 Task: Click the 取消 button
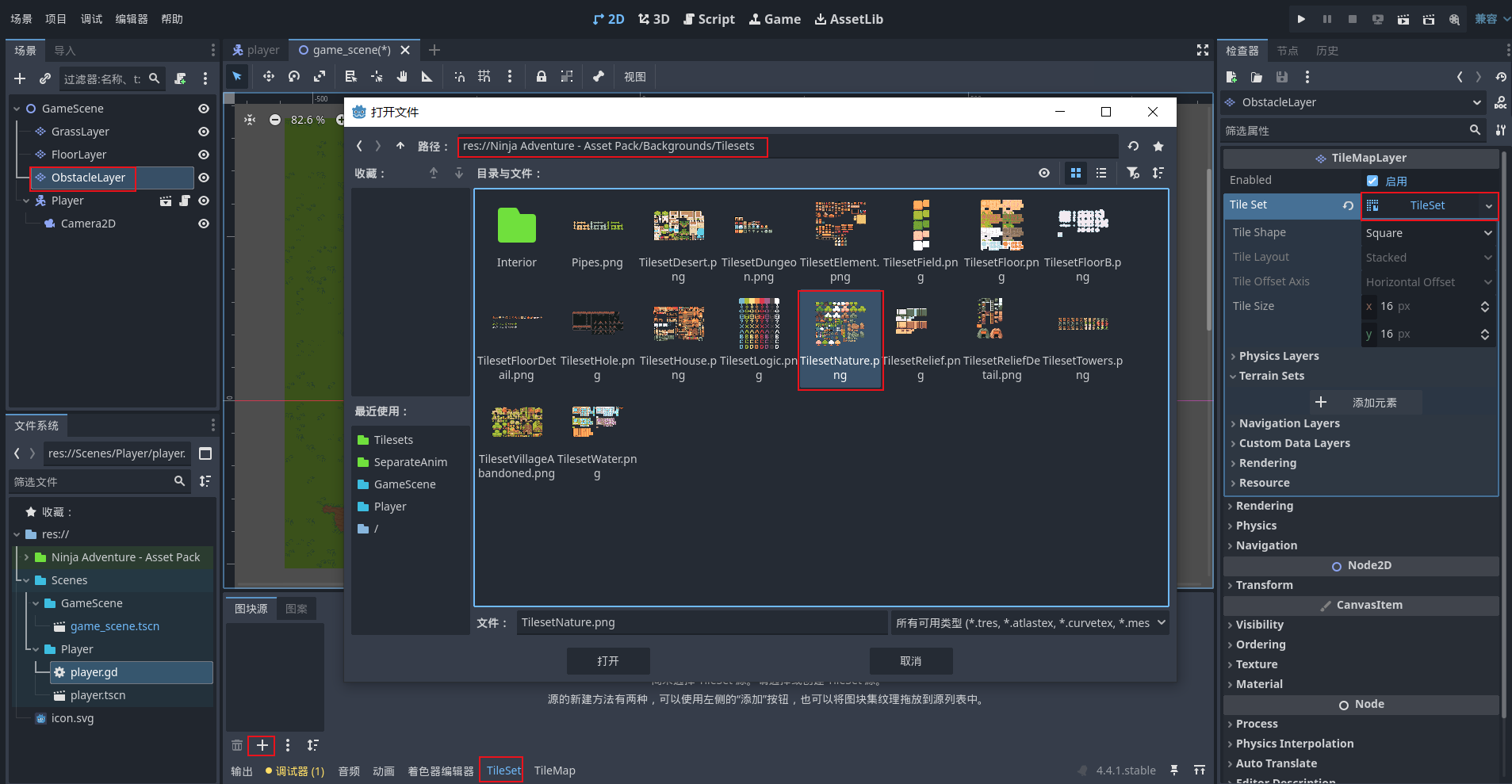click(x=911, y=661)
